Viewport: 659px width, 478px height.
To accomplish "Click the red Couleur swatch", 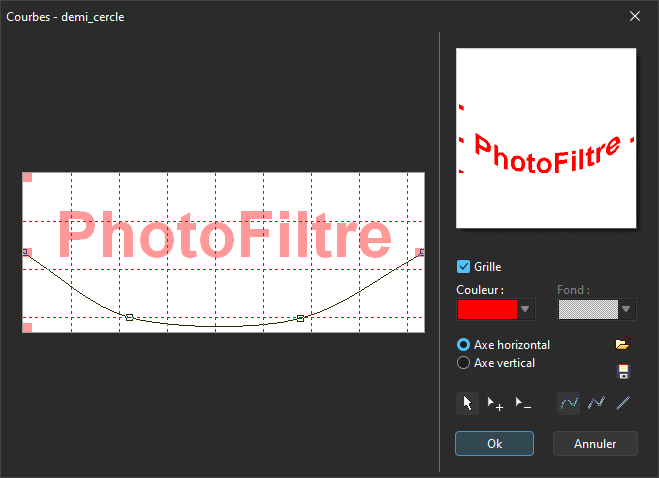I will click(x=487, y=309).
